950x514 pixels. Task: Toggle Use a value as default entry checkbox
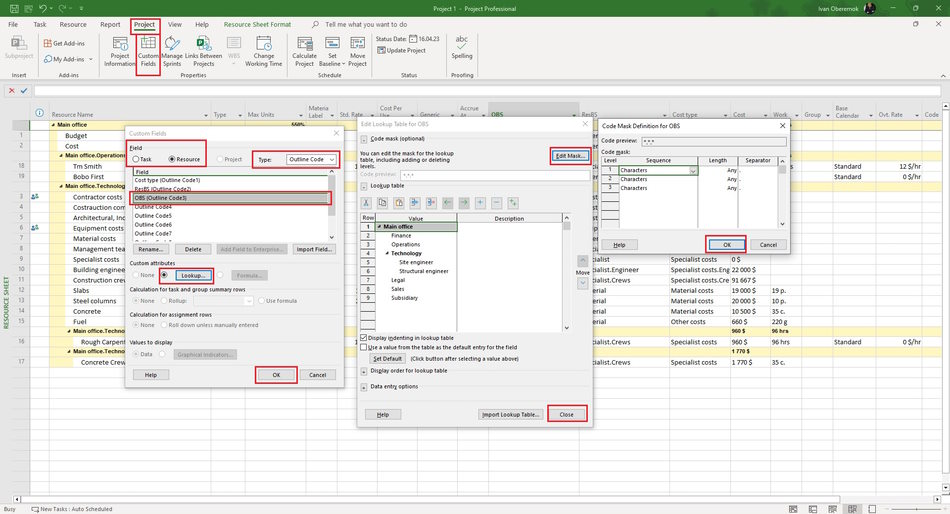pyautogui.click(x=364, y=347)
